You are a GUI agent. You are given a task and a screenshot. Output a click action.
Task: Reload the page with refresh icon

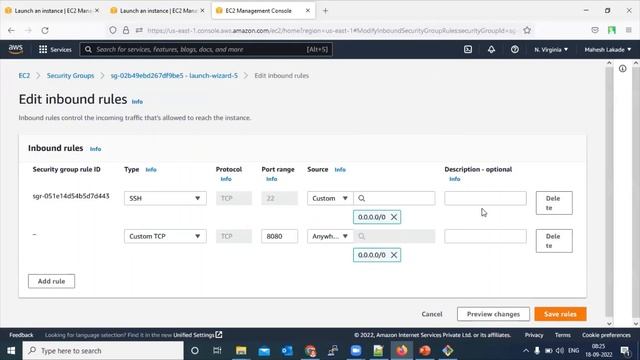coord(45,30)
